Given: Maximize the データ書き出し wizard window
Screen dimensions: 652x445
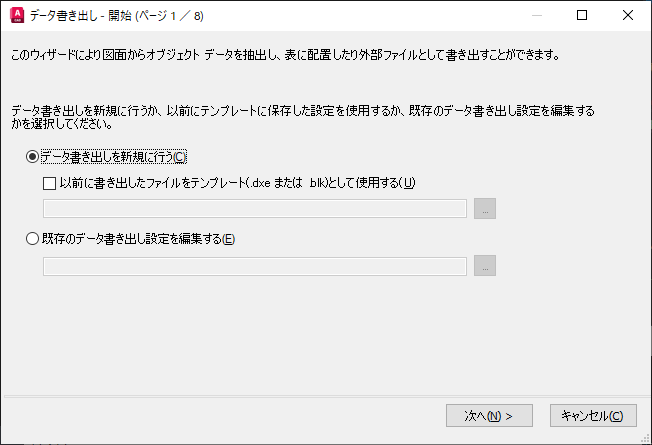Looking at the screenshot, I should (582, 15).
